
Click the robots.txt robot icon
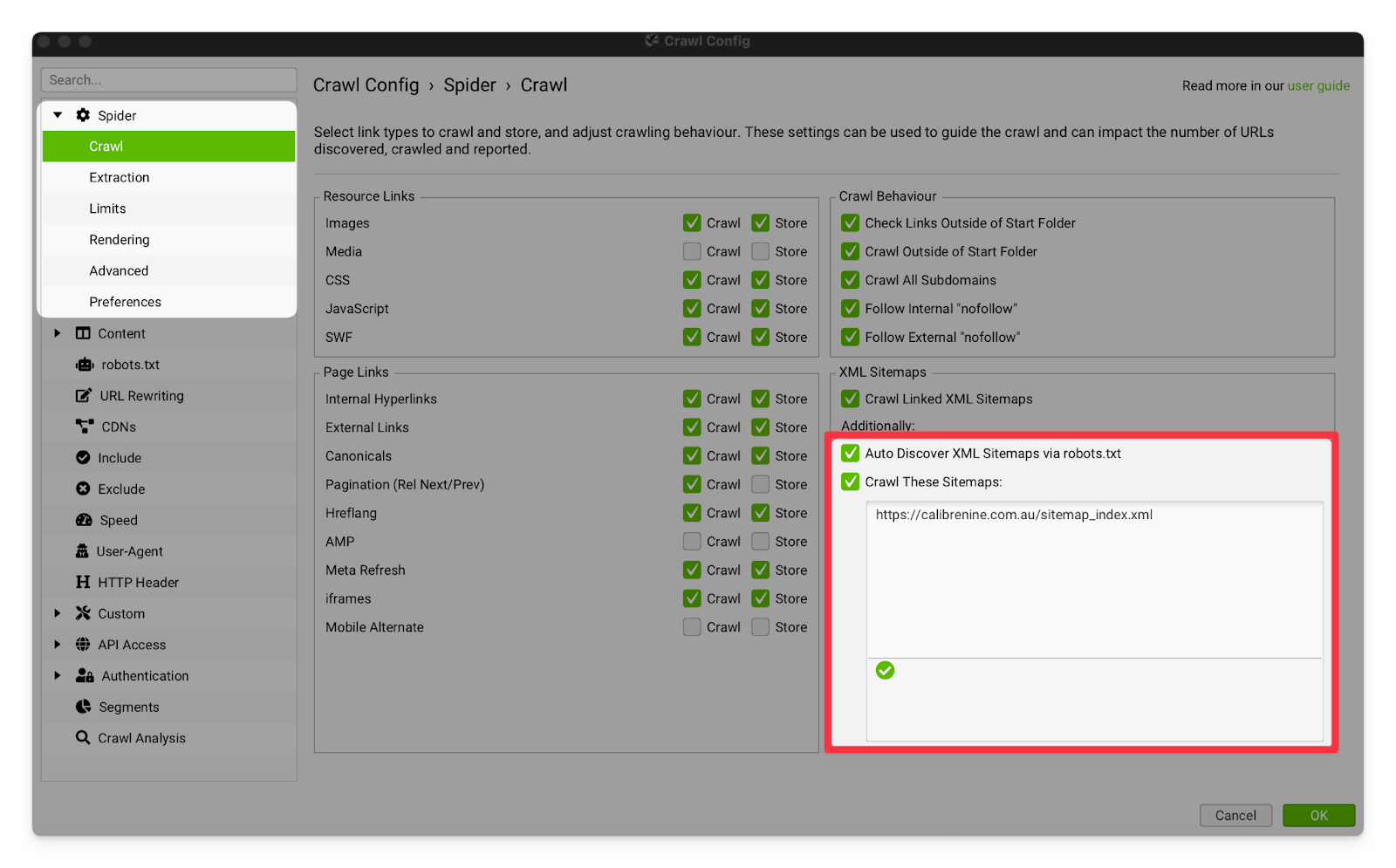tap(84, 365)
